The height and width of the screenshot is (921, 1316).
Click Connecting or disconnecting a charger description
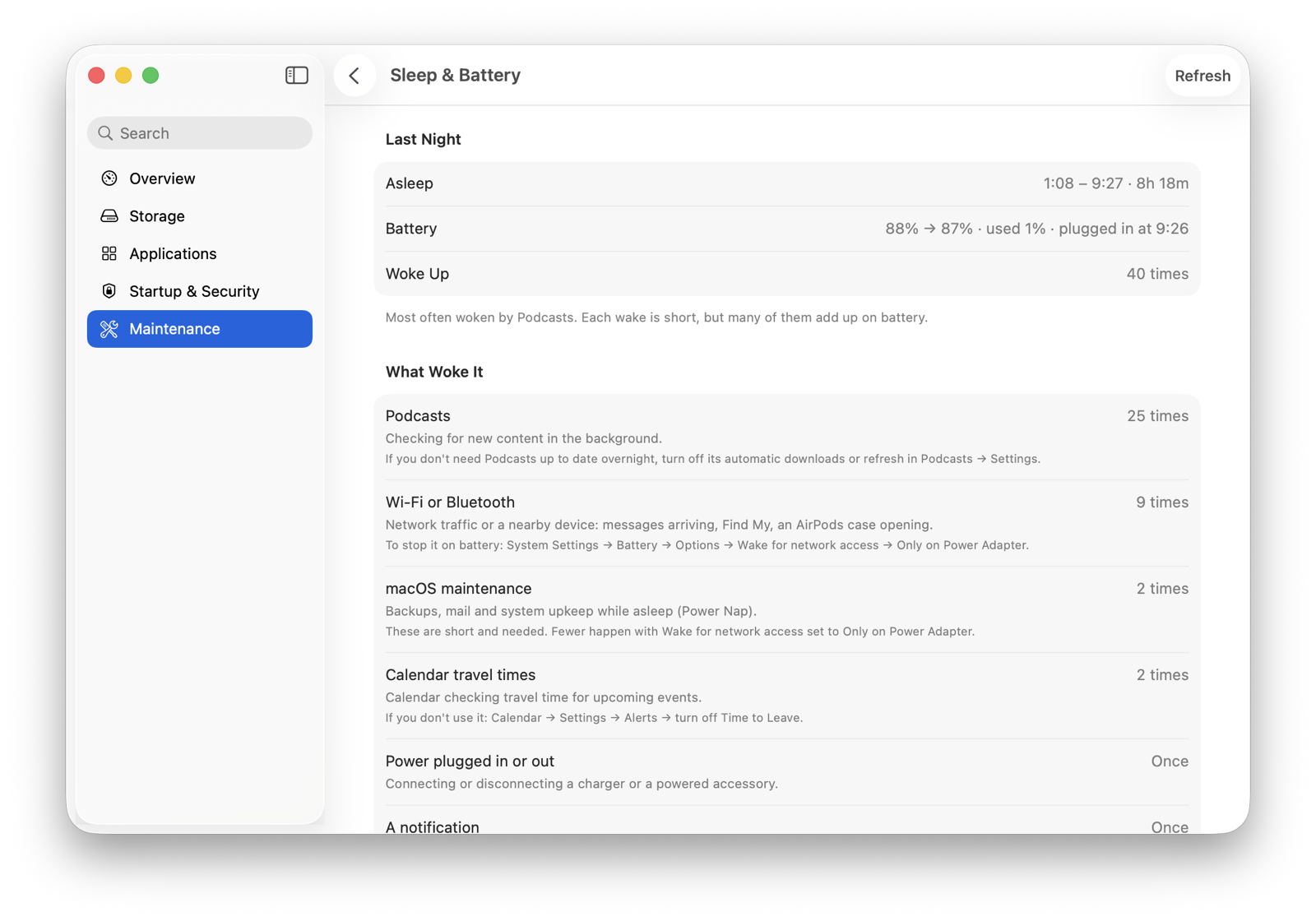582,784
